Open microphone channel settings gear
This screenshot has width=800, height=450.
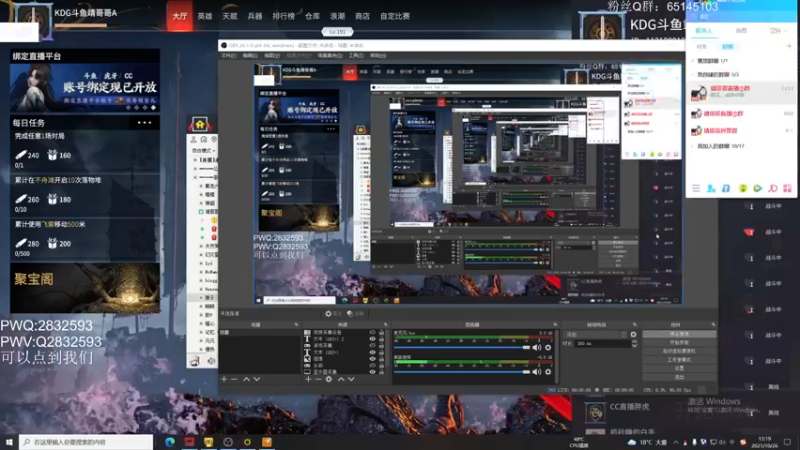pyautogui.click(x=548, y=347)
